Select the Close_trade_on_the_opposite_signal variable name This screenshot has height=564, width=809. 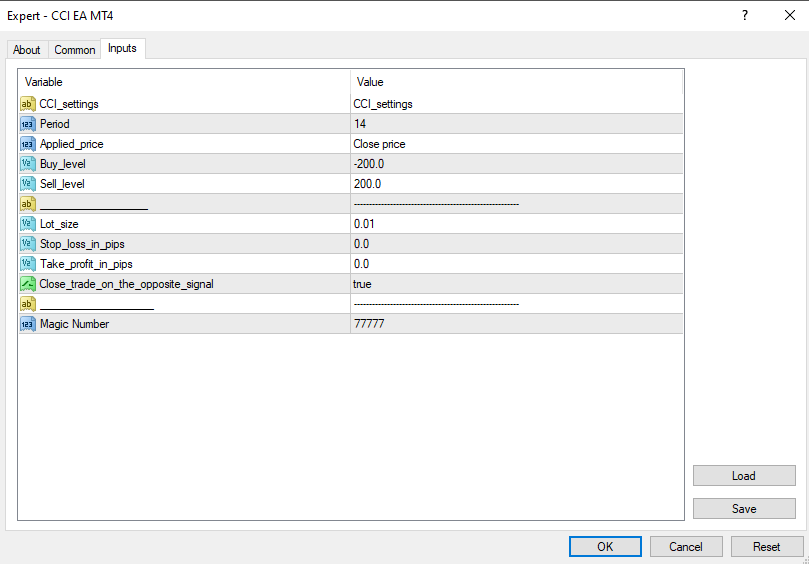click(x=126, y=284)
